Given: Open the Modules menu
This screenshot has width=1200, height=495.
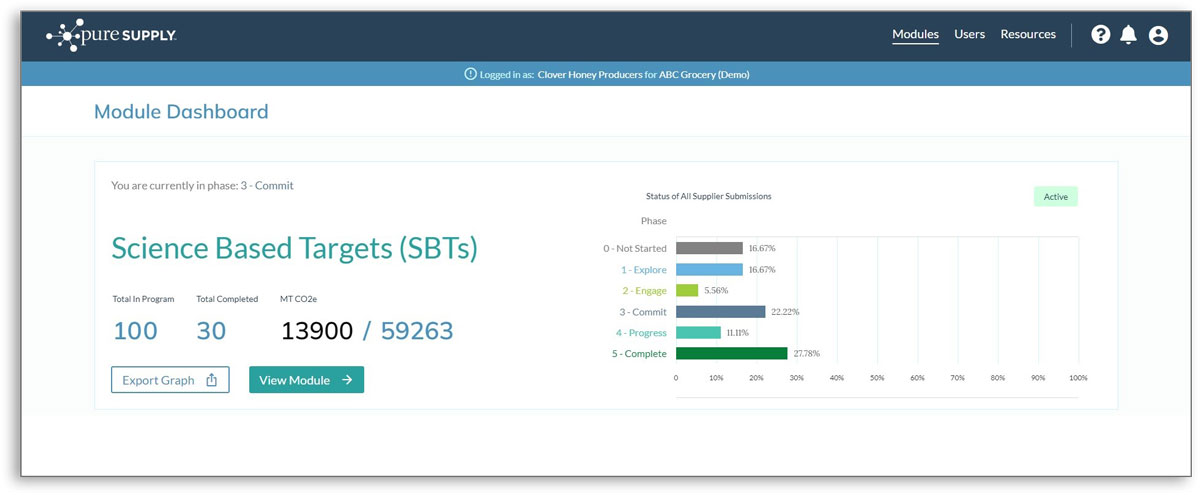Looking at the screenshot, I should pos(915,34).
